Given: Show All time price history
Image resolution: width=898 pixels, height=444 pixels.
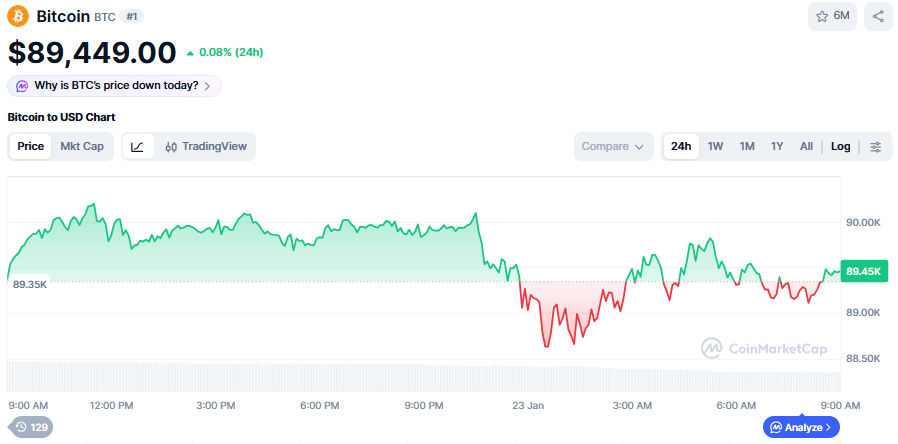Looking at the screenshot, I should pyautogui.click(x=806, y=147).
